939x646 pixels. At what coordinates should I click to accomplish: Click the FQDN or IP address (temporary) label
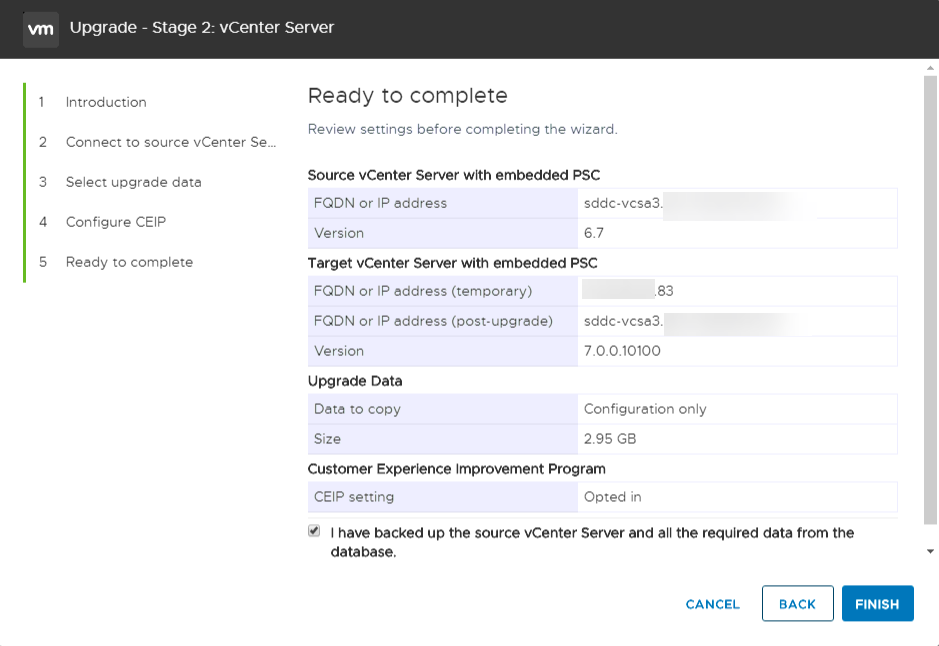tap(423, 291)
